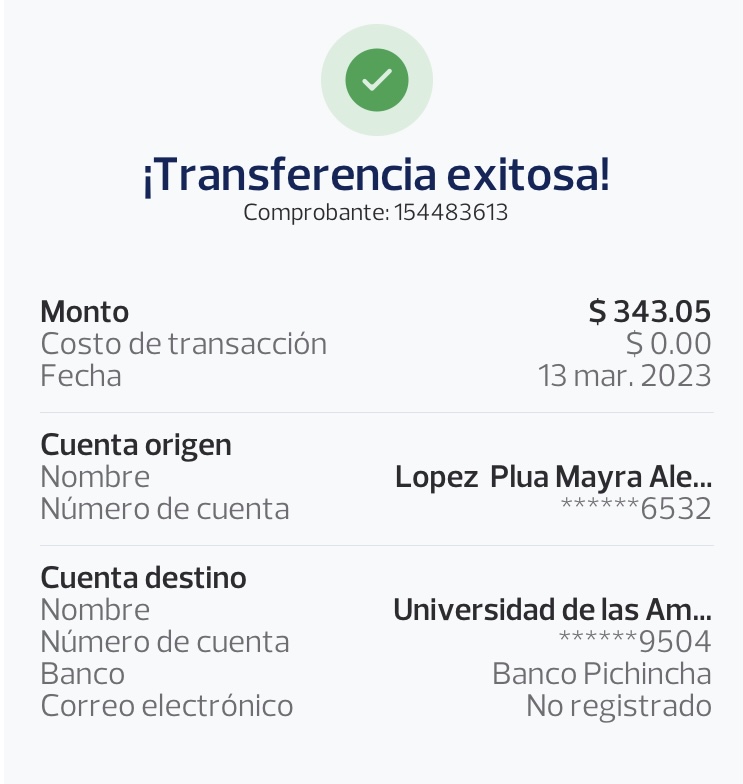743x784 pixels.
Task: Select the No registrado email value
Action: 618,705
